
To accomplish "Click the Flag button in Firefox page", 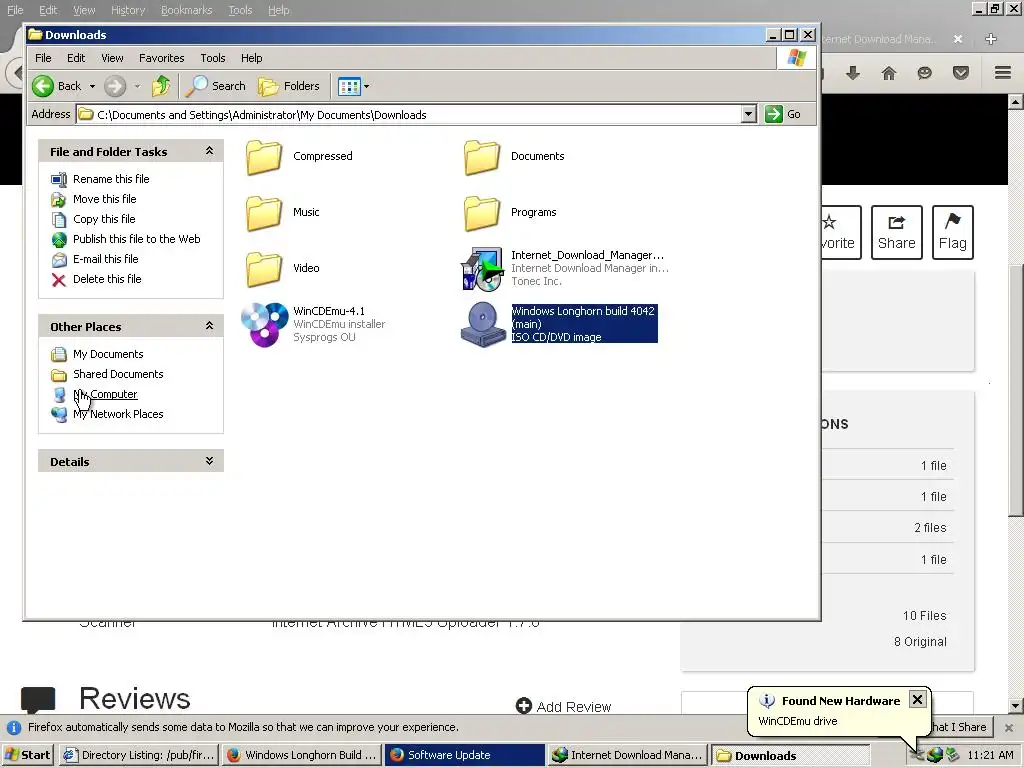I will (953, 232).
